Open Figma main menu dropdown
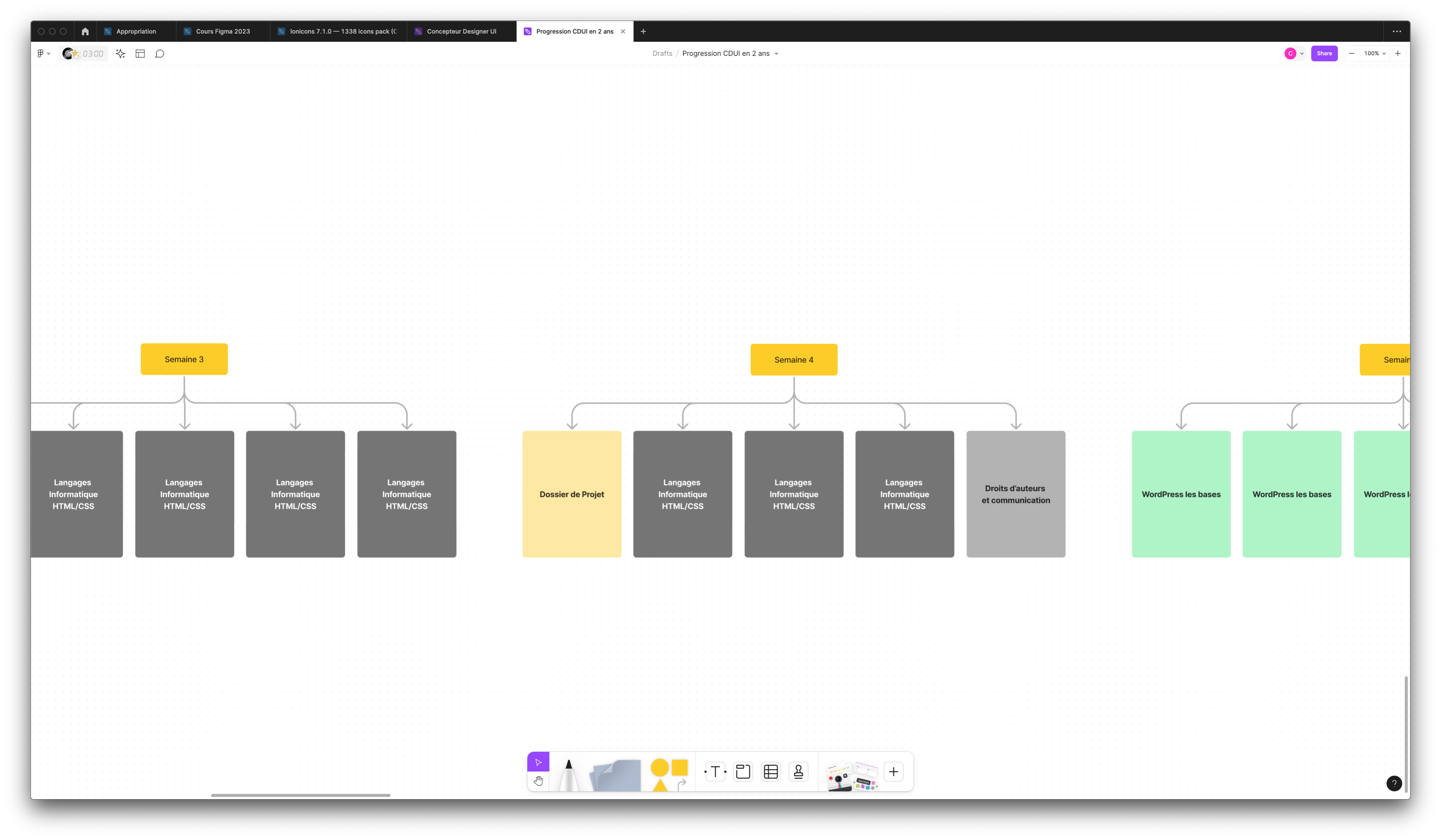Image resolution: width=1441 pixels, height=840 pixels. click(44, 54)
